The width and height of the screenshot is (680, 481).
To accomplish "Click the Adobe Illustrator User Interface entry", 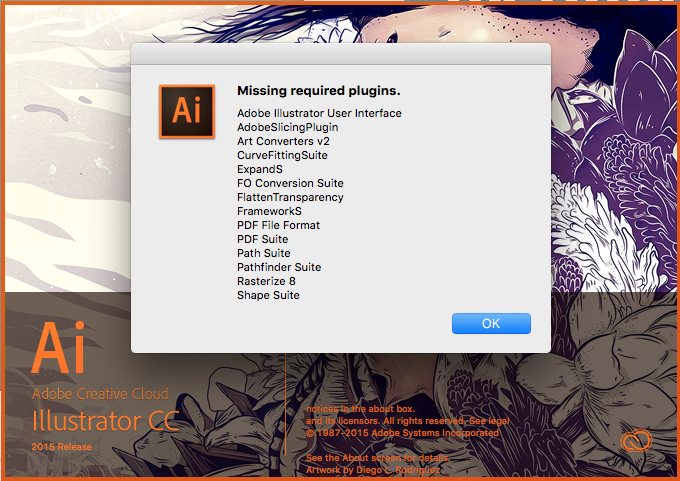I will [x=319, y=113].
